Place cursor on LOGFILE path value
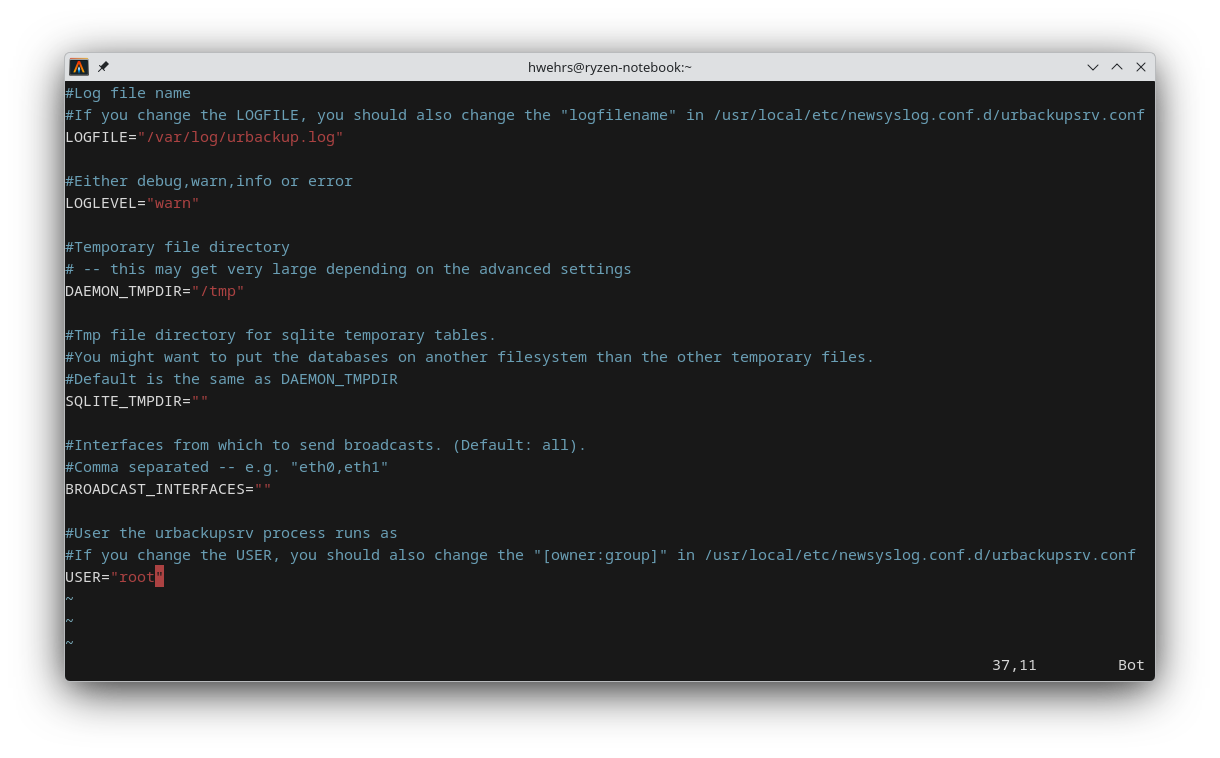Screen dimensions: 1220x758 click(x=240, y=137)
